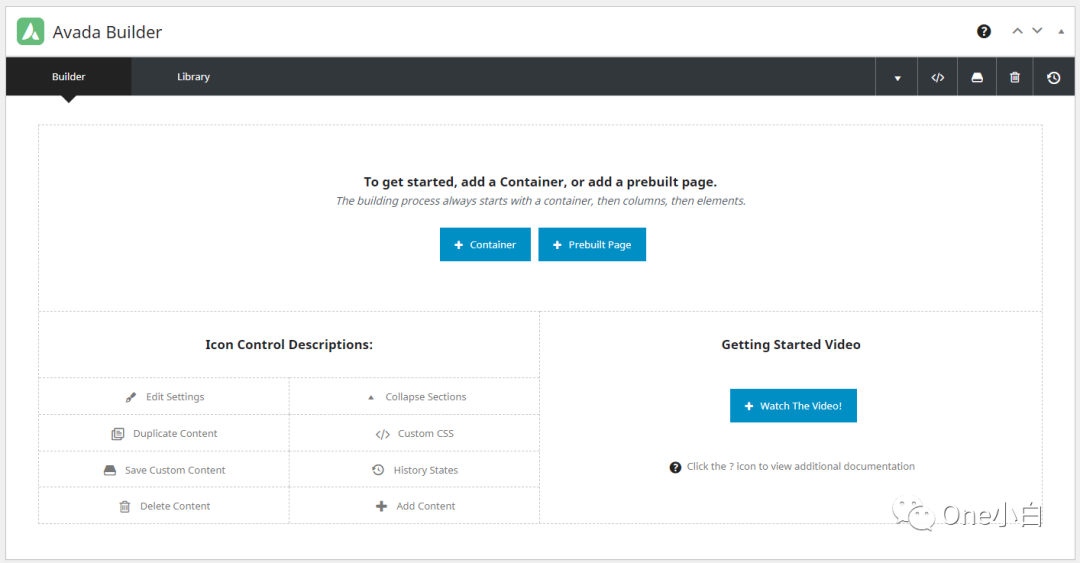The width and height of the screenshot is (1080, 563).
Task: Click the save custom content toolbar icon
Action: point(977,77)
